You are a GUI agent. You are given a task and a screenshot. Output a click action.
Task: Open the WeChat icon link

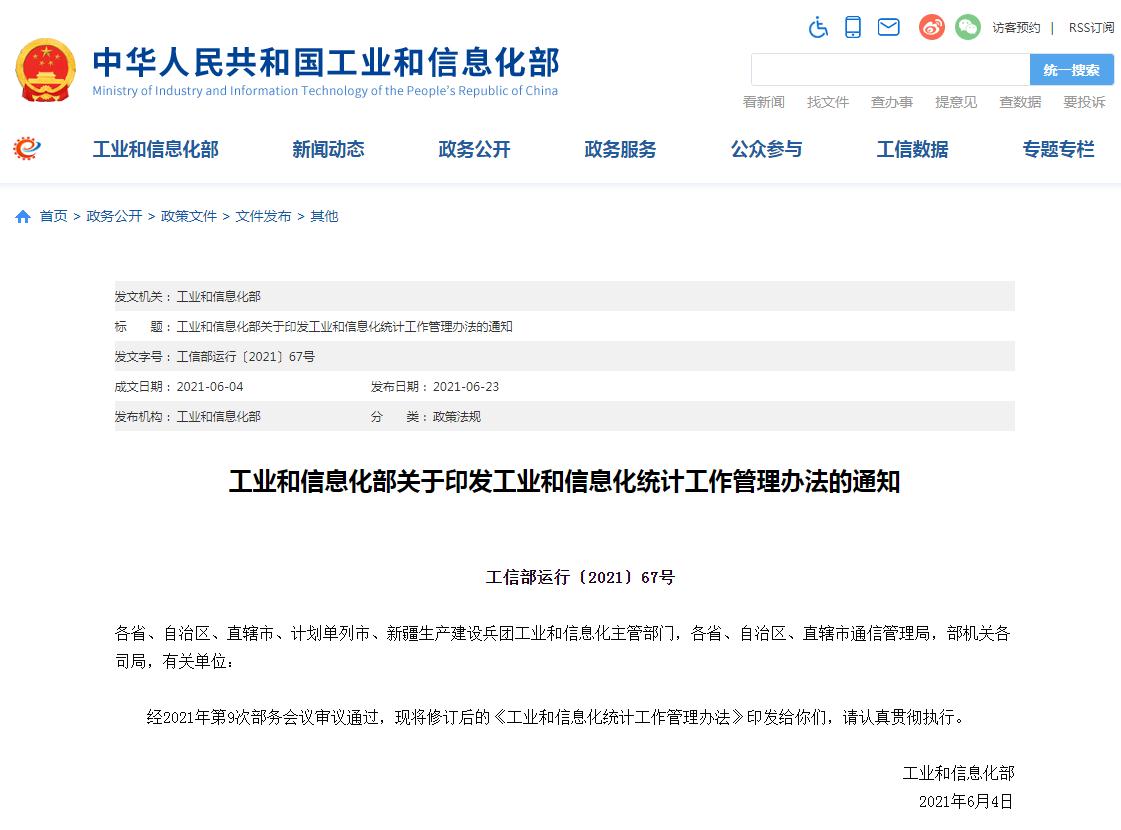(x=967, y=27)
